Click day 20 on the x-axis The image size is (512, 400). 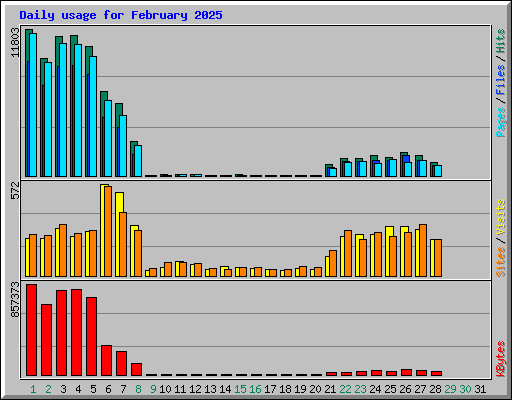click(x=315, y=389)
